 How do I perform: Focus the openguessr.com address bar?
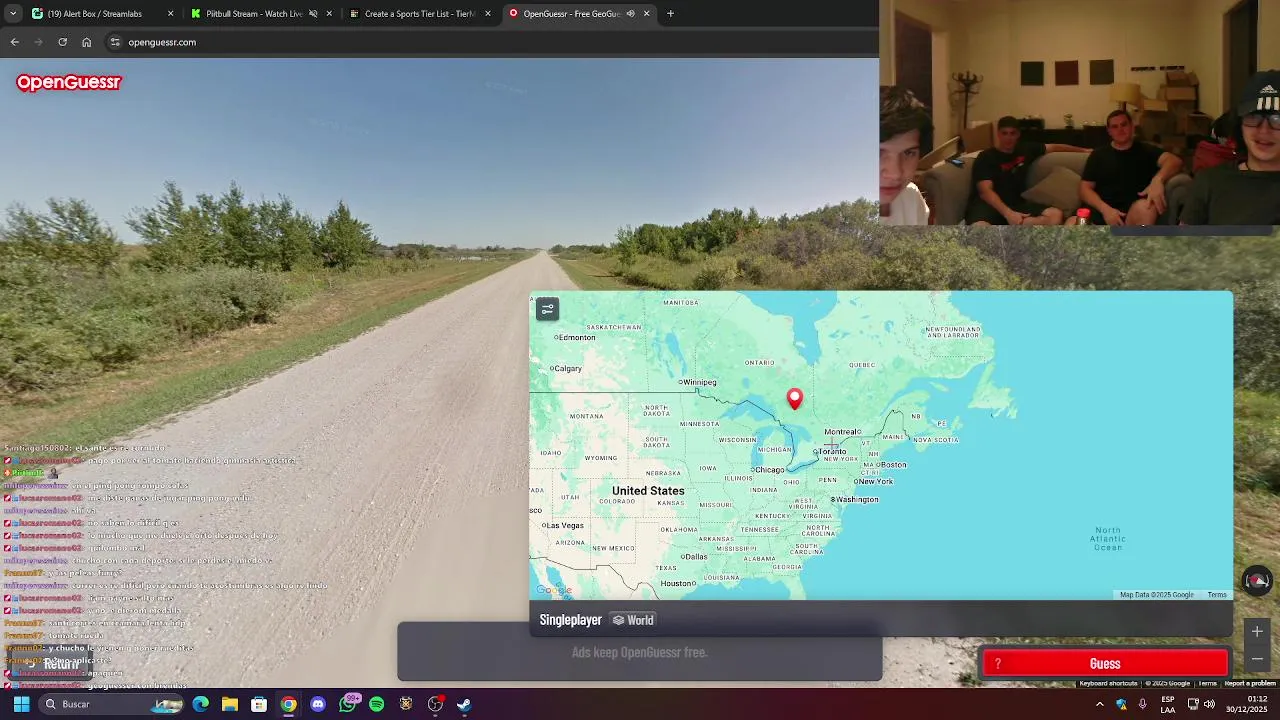tap(490, 42)
